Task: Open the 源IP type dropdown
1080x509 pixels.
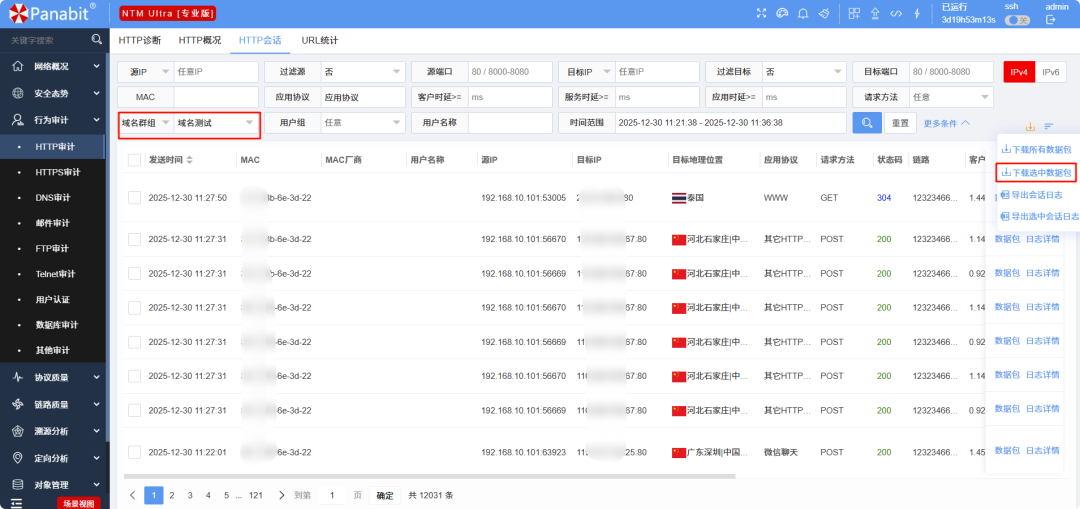Action: click(145, 72)
